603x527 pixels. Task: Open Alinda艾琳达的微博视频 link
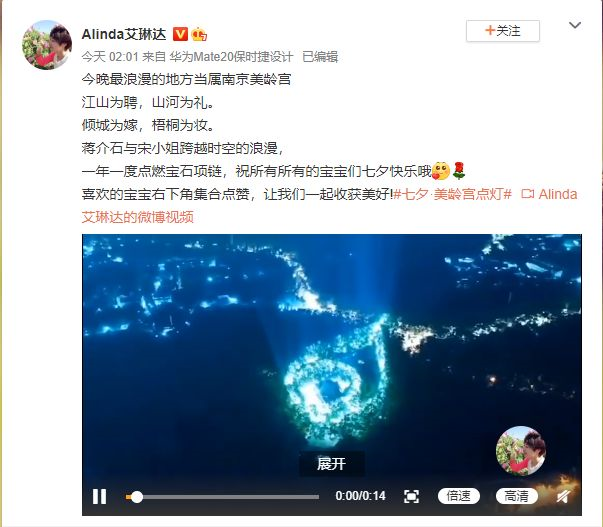[x=330, y=205]
